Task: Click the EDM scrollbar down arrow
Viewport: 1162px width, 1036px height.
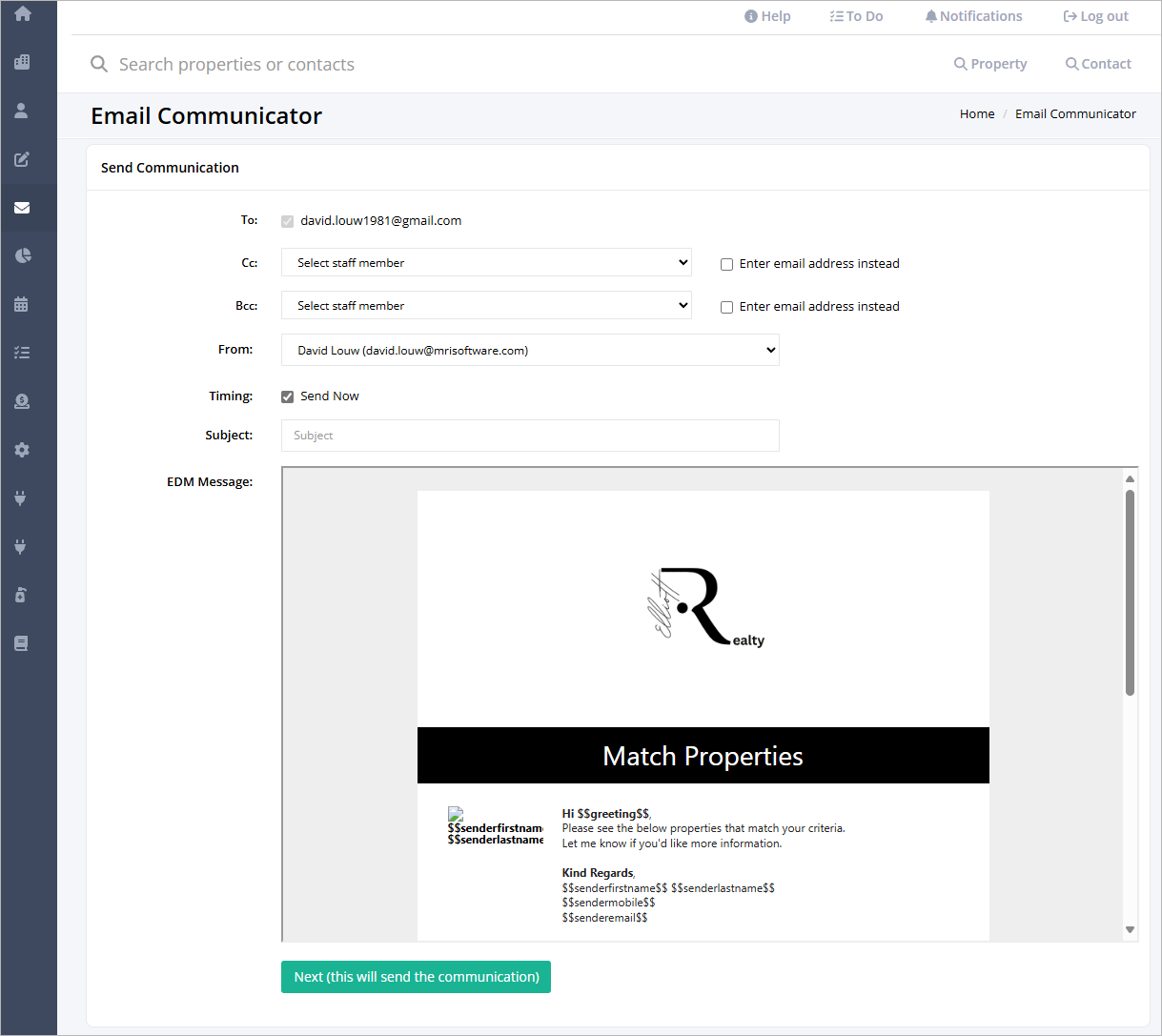Action: pos(1130,930)
